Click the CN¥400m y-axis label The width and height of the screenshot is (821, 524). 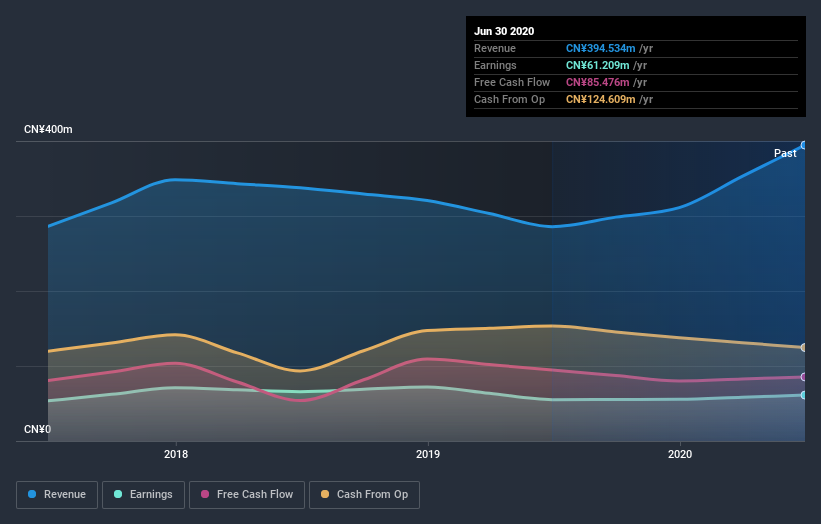pyautogui.click(x=48, y=129)
